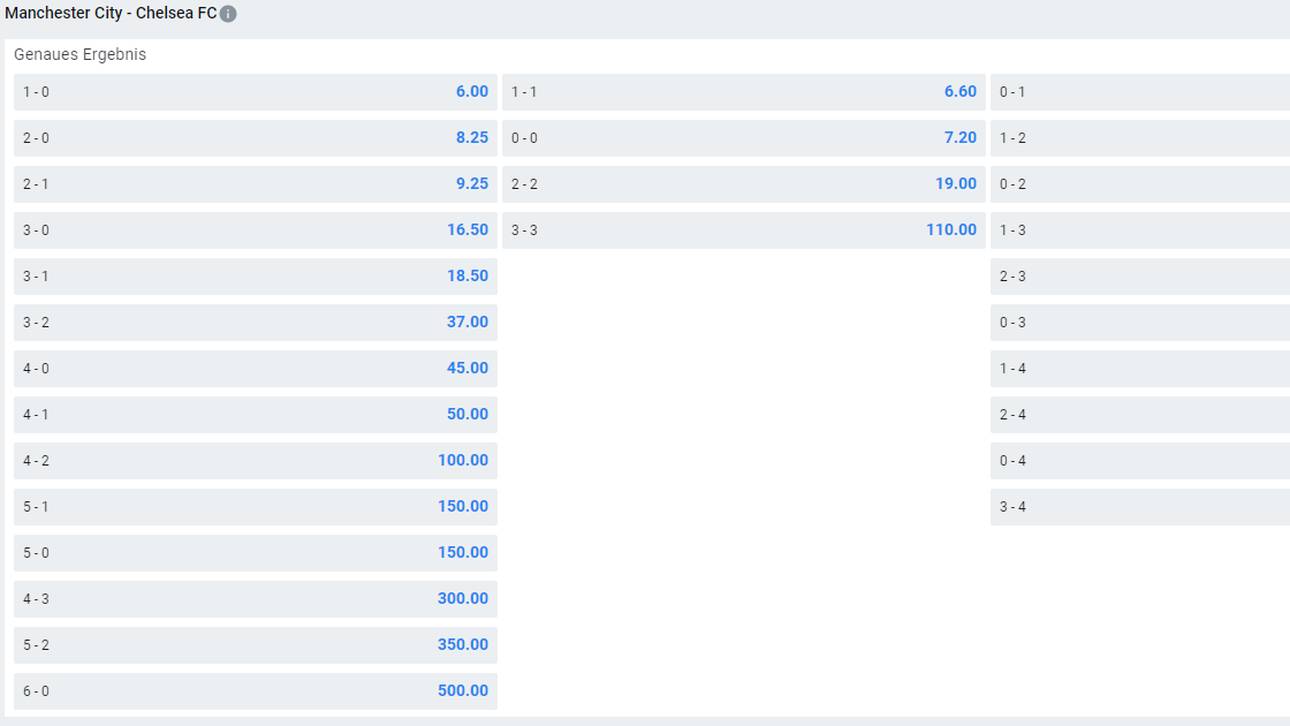Pick 4 - 3 at odds 300.00
The width and height of the screenshot is (1290, 726).
(255, 598)
